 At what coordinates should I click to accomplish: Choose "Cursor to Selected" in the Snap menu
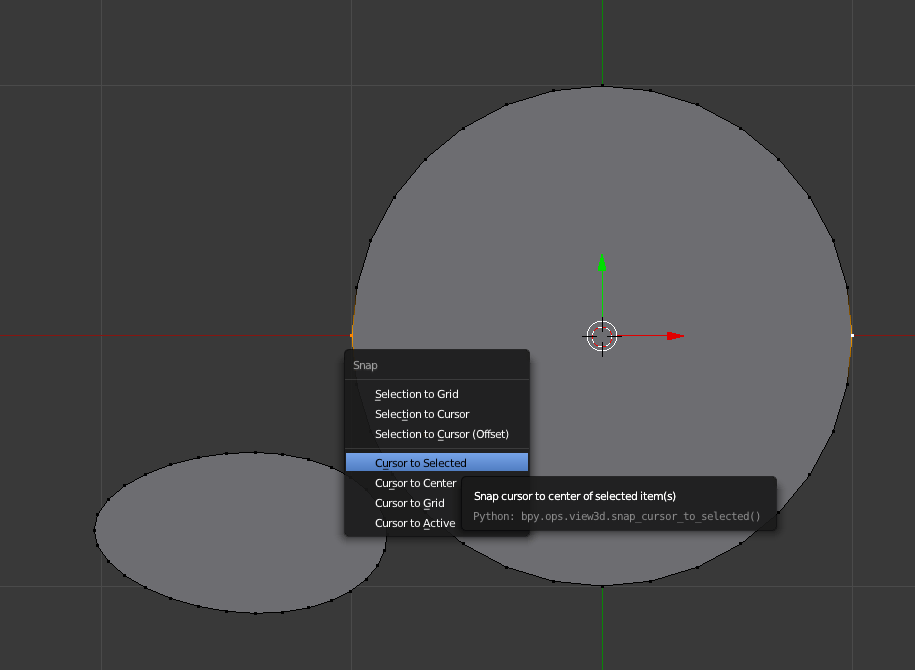pyautogui.click(x=420, y=462)
